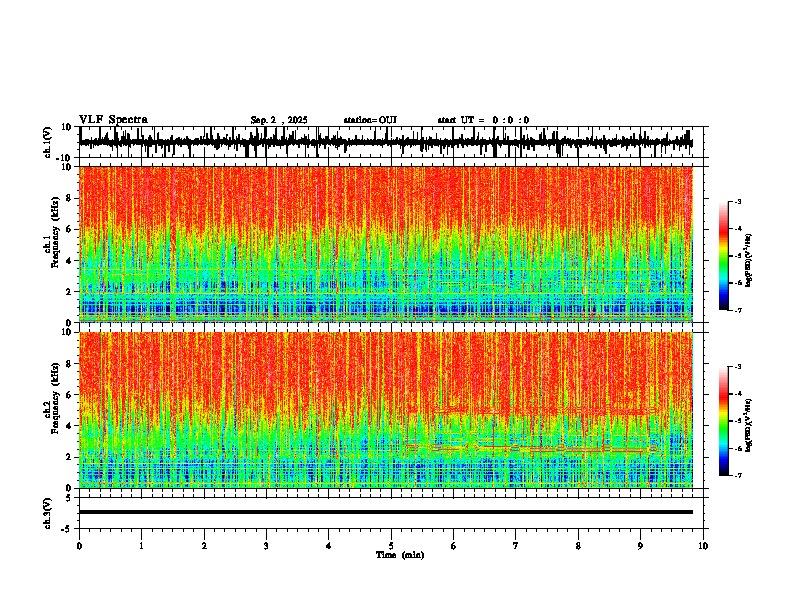Click the "-7" label on the ch.1 color scale
Image resolution: width=792 pixels, height=612 pixels.
(737, 310)
